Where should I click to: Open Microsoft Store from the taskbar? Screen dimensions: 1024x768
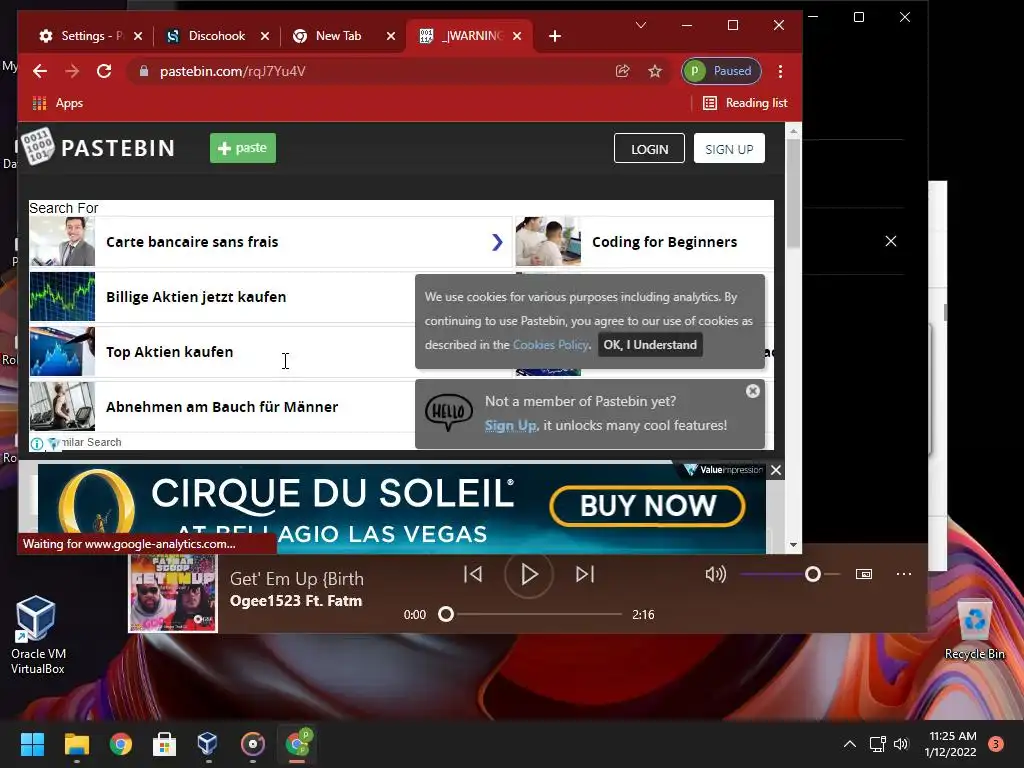tap(164, 744)
